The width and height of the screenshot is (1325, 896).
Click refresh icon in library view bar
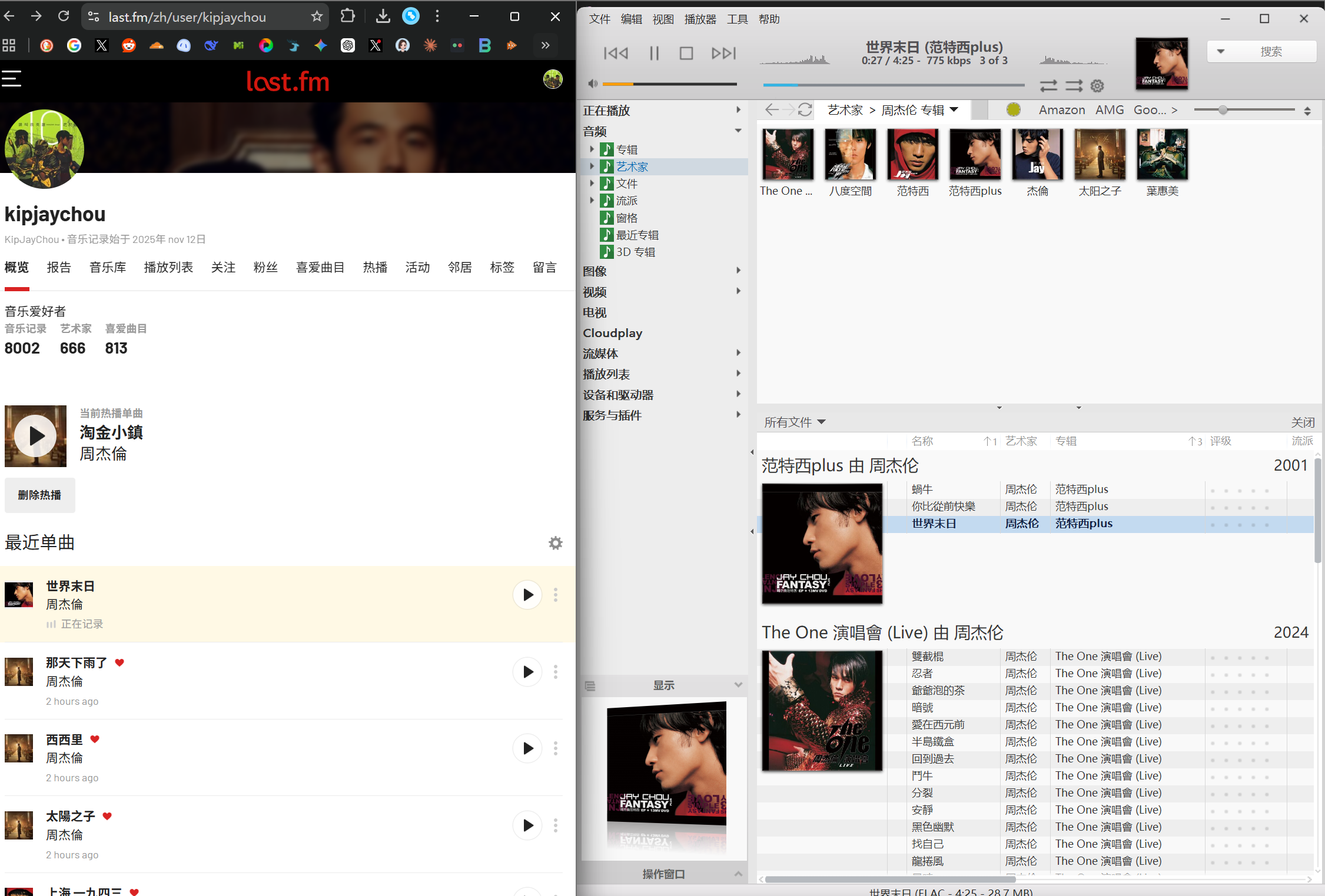[x=805, y=110]
